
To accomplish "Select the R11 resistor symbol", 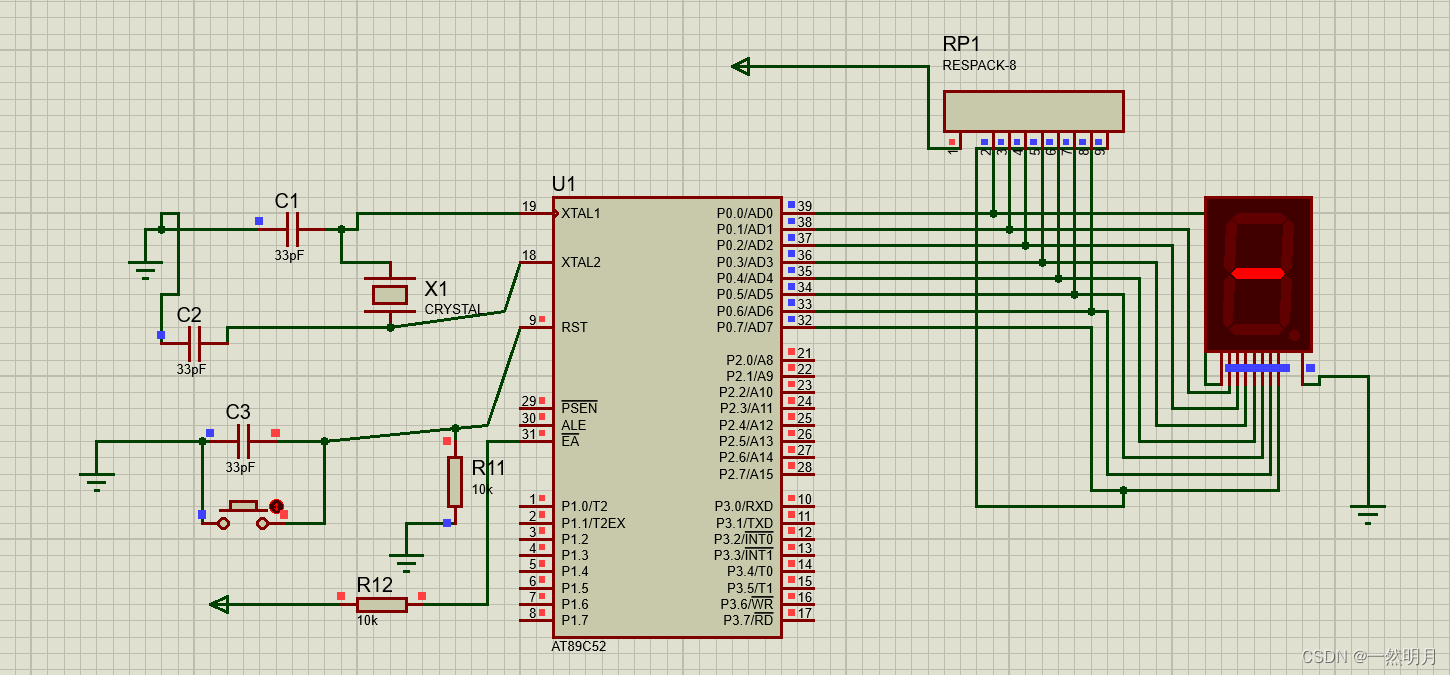I will click(x=455, y=481).
